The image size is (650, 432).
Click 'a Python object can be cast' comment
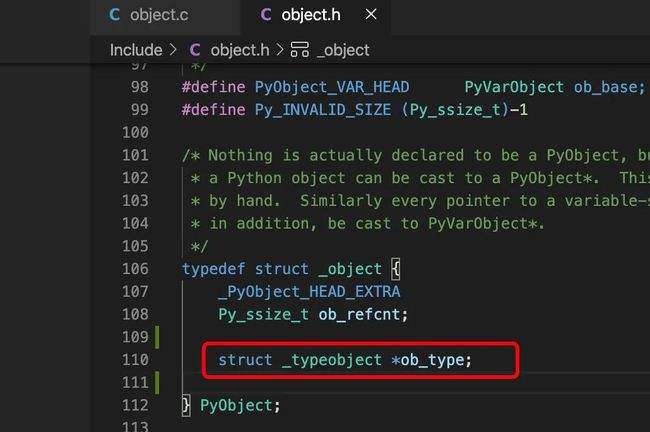coord(420,178)
